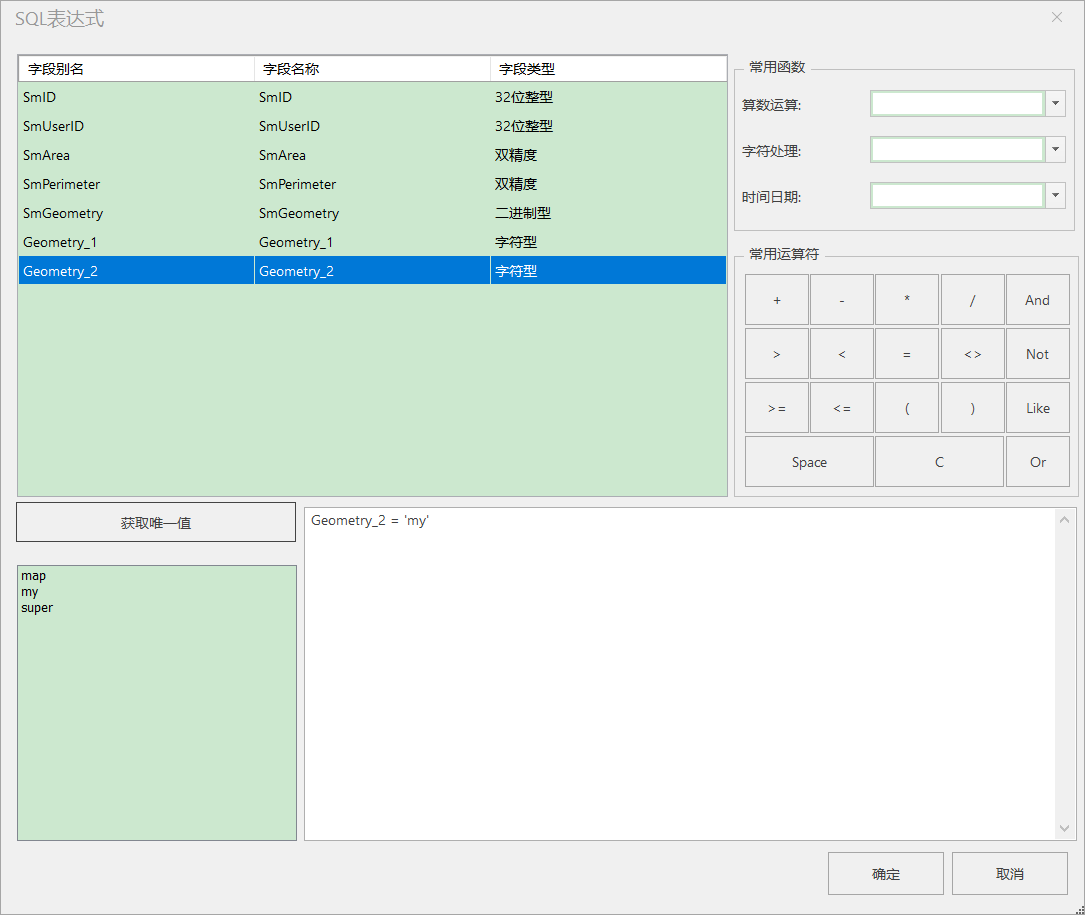Select the SmArea field row
The width and height of the screenshot is (1085, 915).
[372, 155]
